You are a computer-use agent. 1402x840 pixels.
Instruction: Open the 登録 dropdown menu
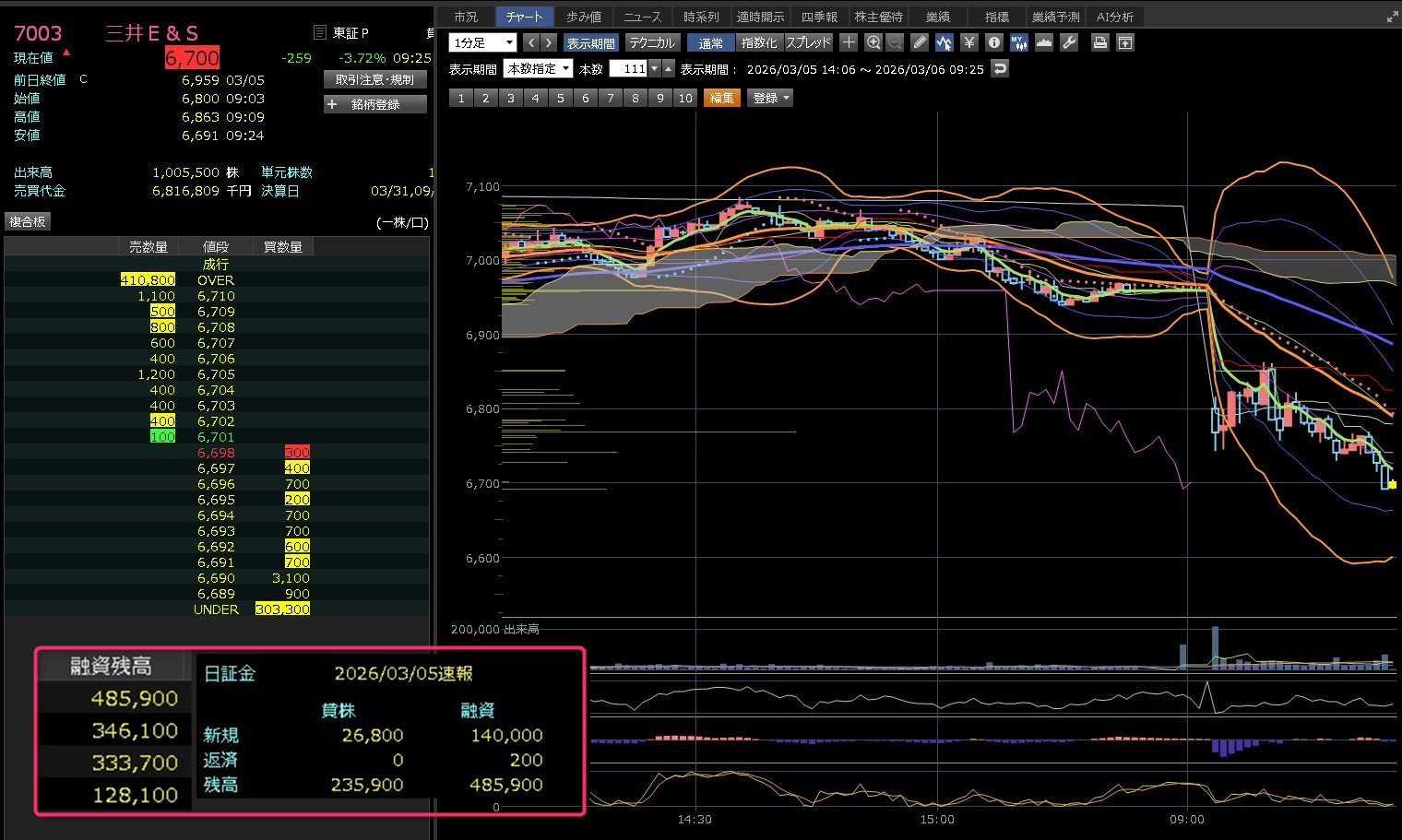[771, 98]
